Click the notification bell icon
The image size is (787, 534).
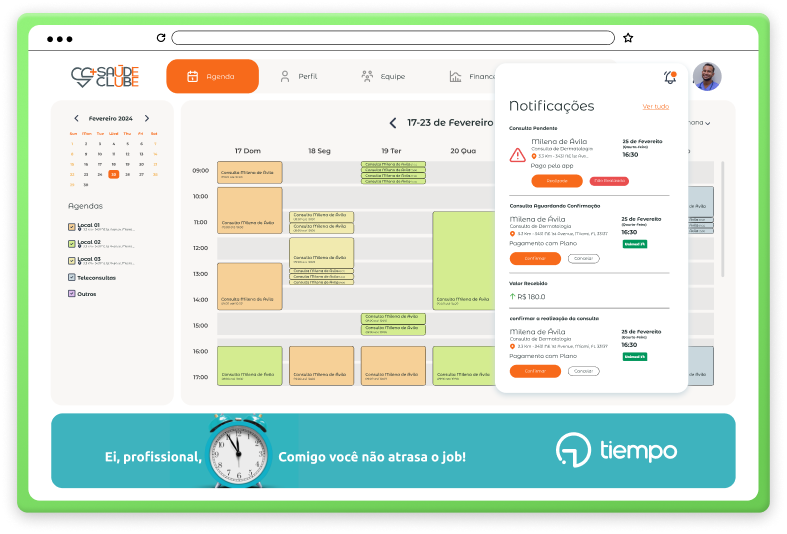tap(669, 77)
